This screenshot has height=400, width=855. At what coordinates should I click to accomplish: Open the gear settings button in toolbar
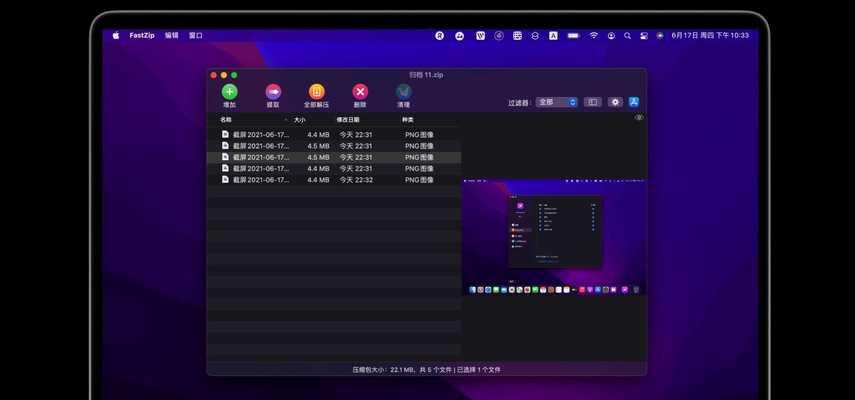coord(615,102)
